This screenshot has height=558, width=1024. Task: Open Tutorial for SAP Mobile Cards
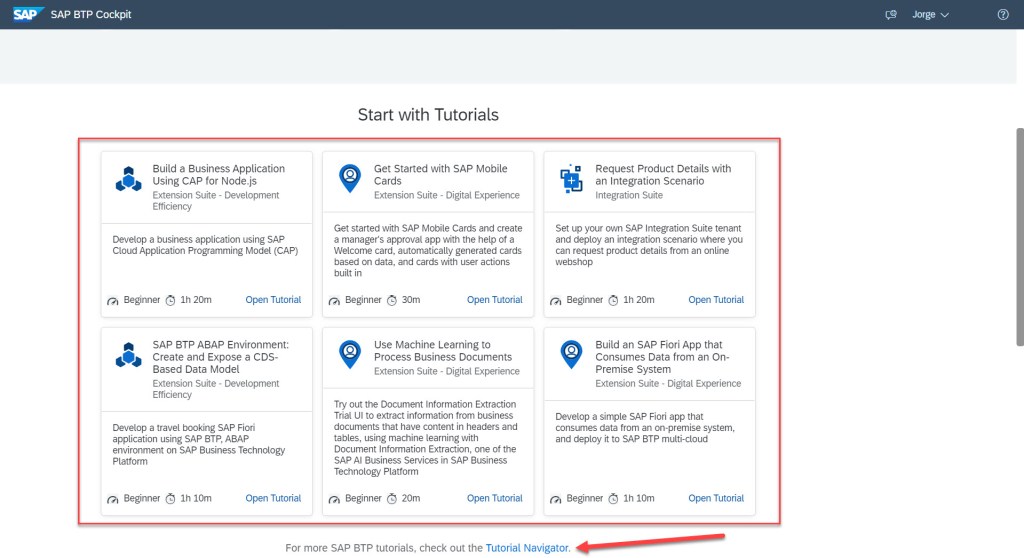494,300
